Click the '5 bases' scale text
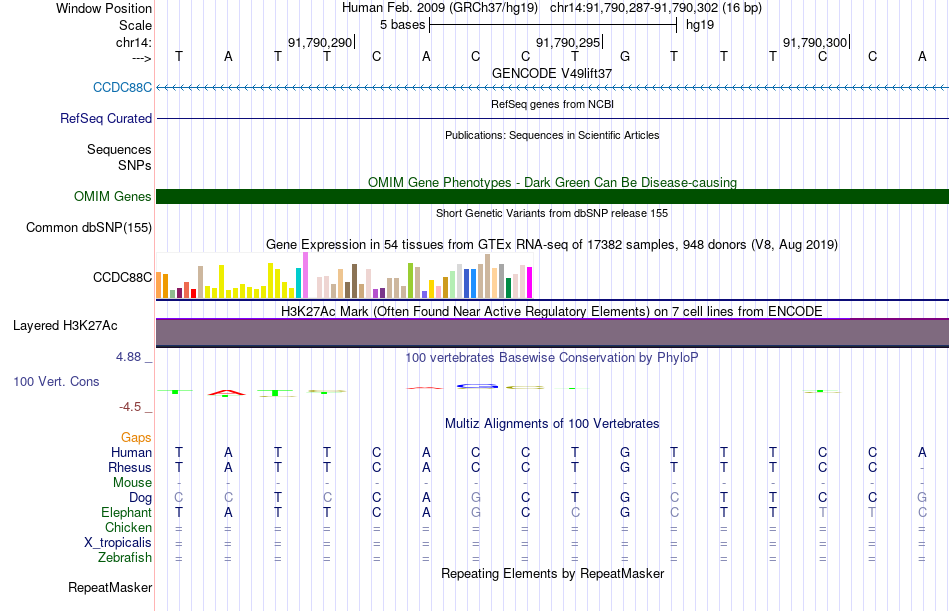Screen dimensions: 950x611 click(x=402, y=25)
